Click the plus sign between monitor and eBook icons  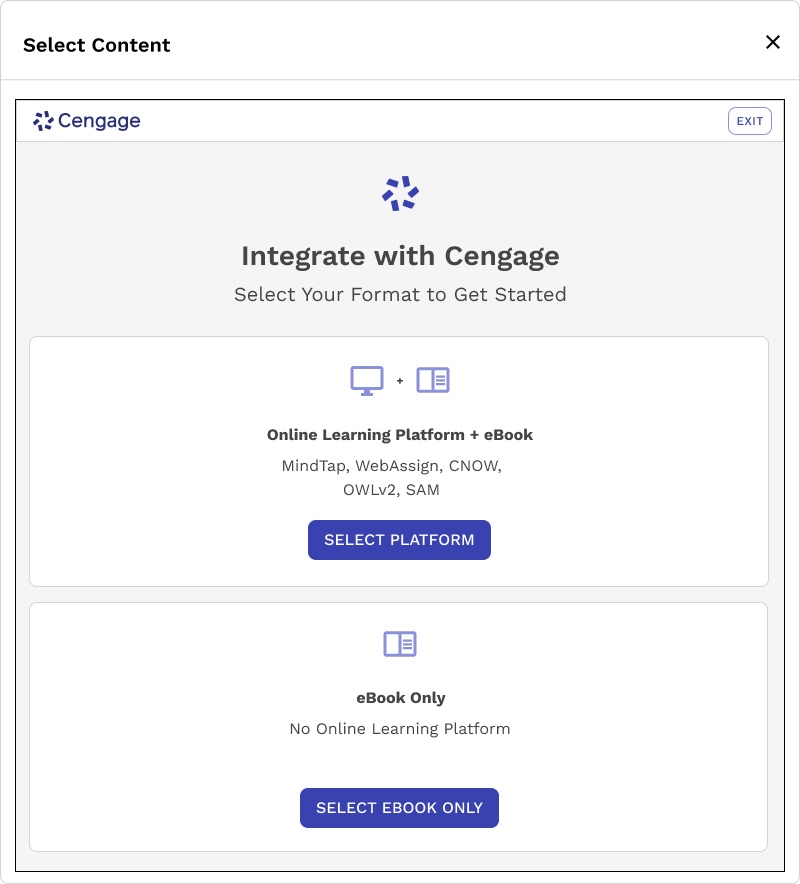pyautogui.click(x=400, y=381)
